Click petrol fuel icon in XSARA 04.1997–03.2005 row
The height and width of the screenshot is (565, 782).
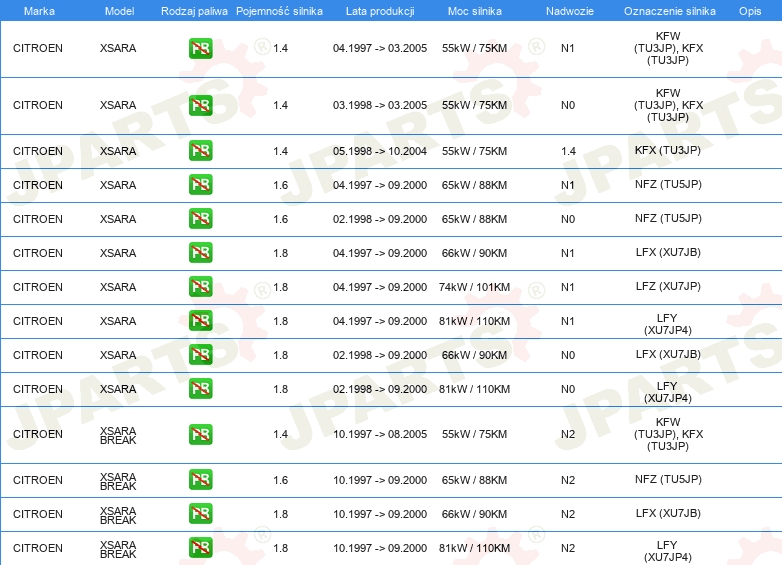(x=200, y=48)
